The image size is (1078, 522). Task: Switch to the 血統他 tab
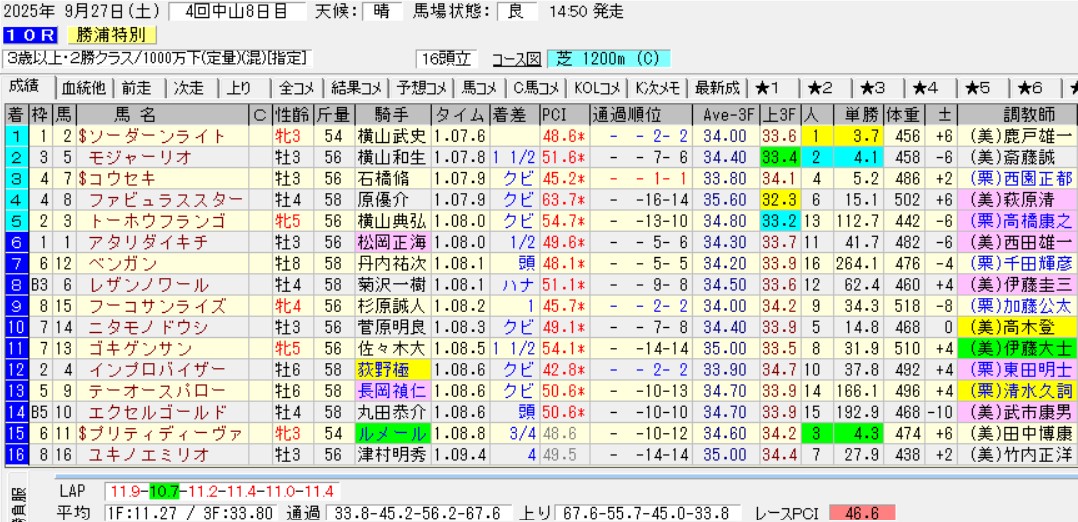pyautogui.click(x=83, y=87)
